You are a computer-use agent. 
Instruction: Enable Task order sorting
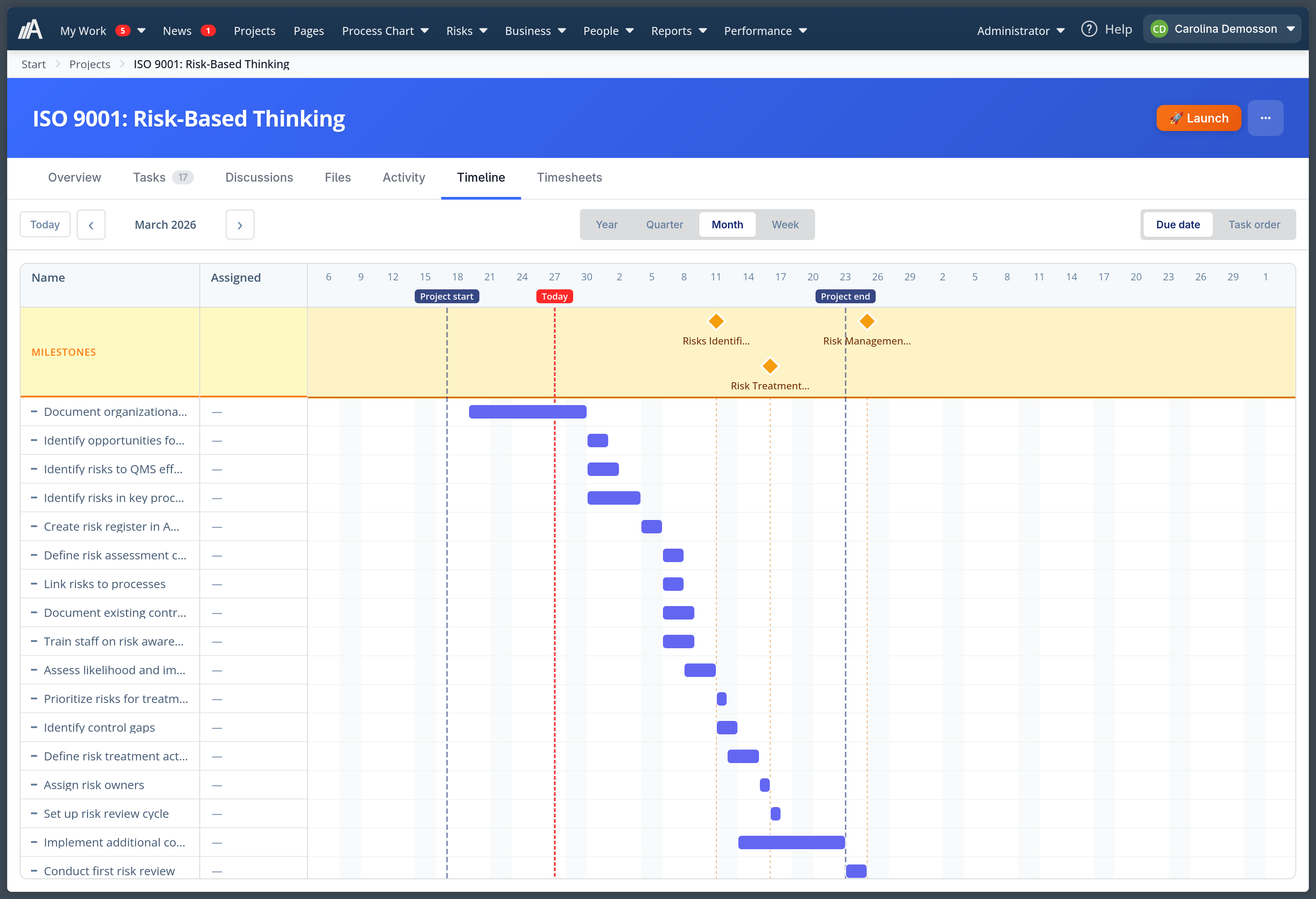point(1254,224)
